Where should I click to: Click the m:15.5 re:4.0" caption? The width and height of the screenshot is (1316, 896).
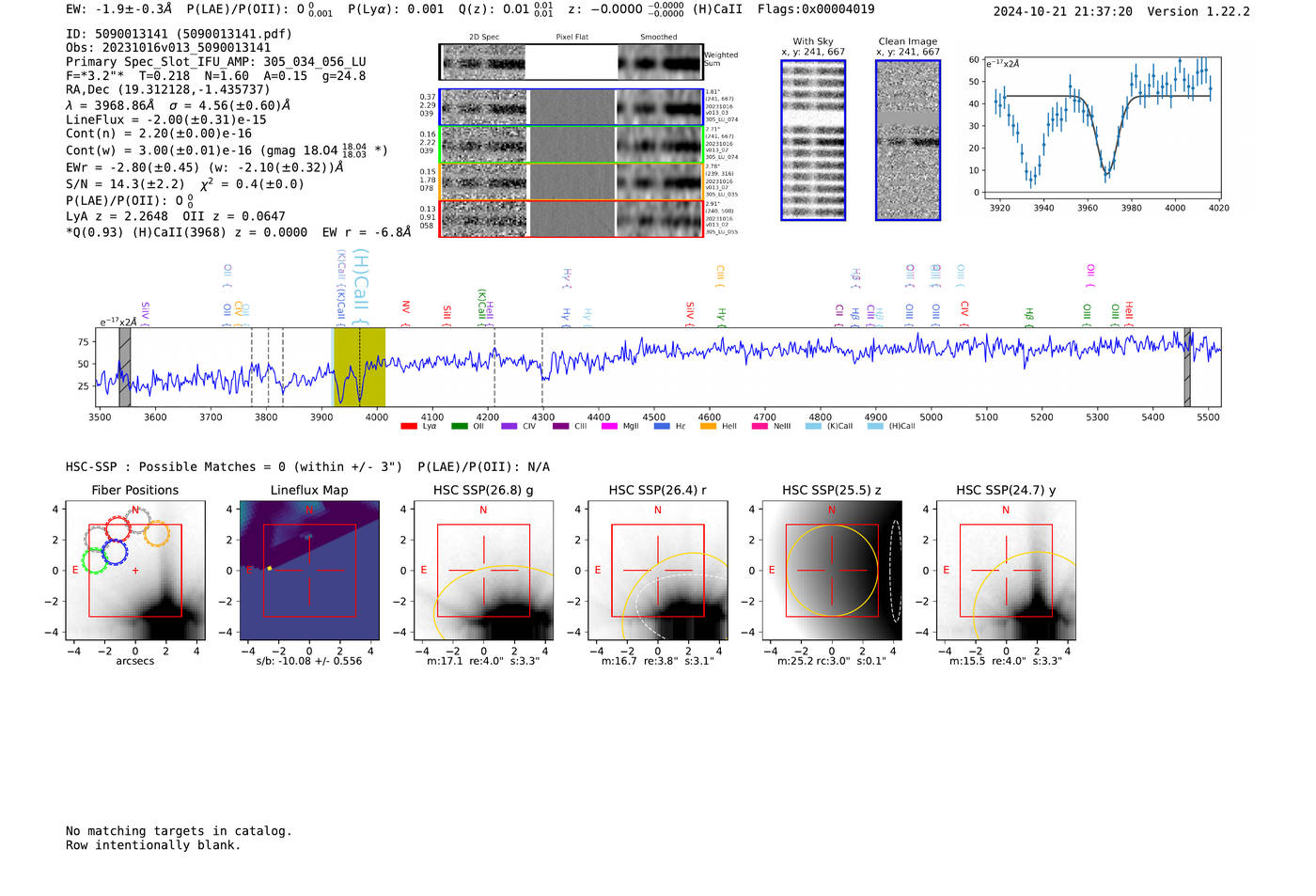1006,661
